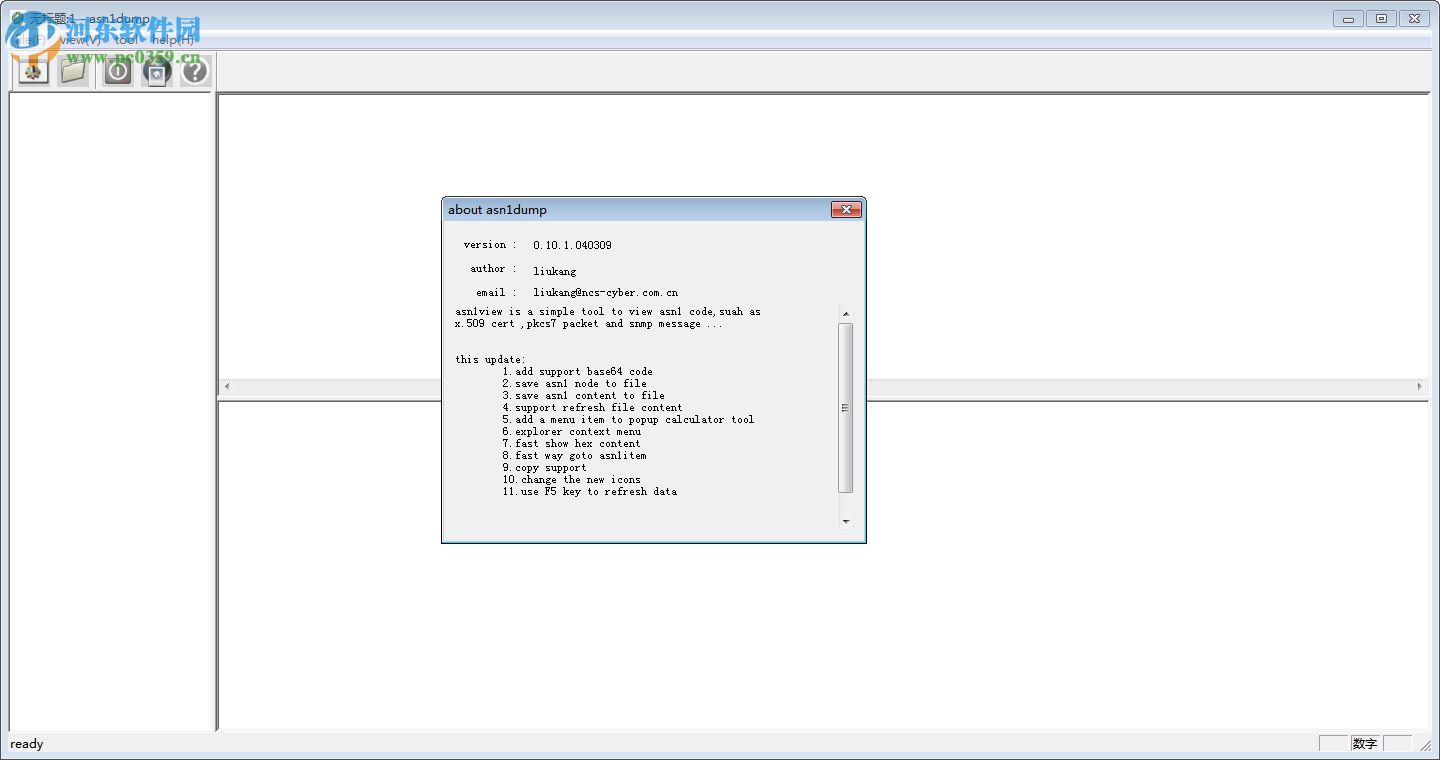Click the line '4.support refresh file content'
The height and width of the screenshot is (760, 1440).
point(592,408)
